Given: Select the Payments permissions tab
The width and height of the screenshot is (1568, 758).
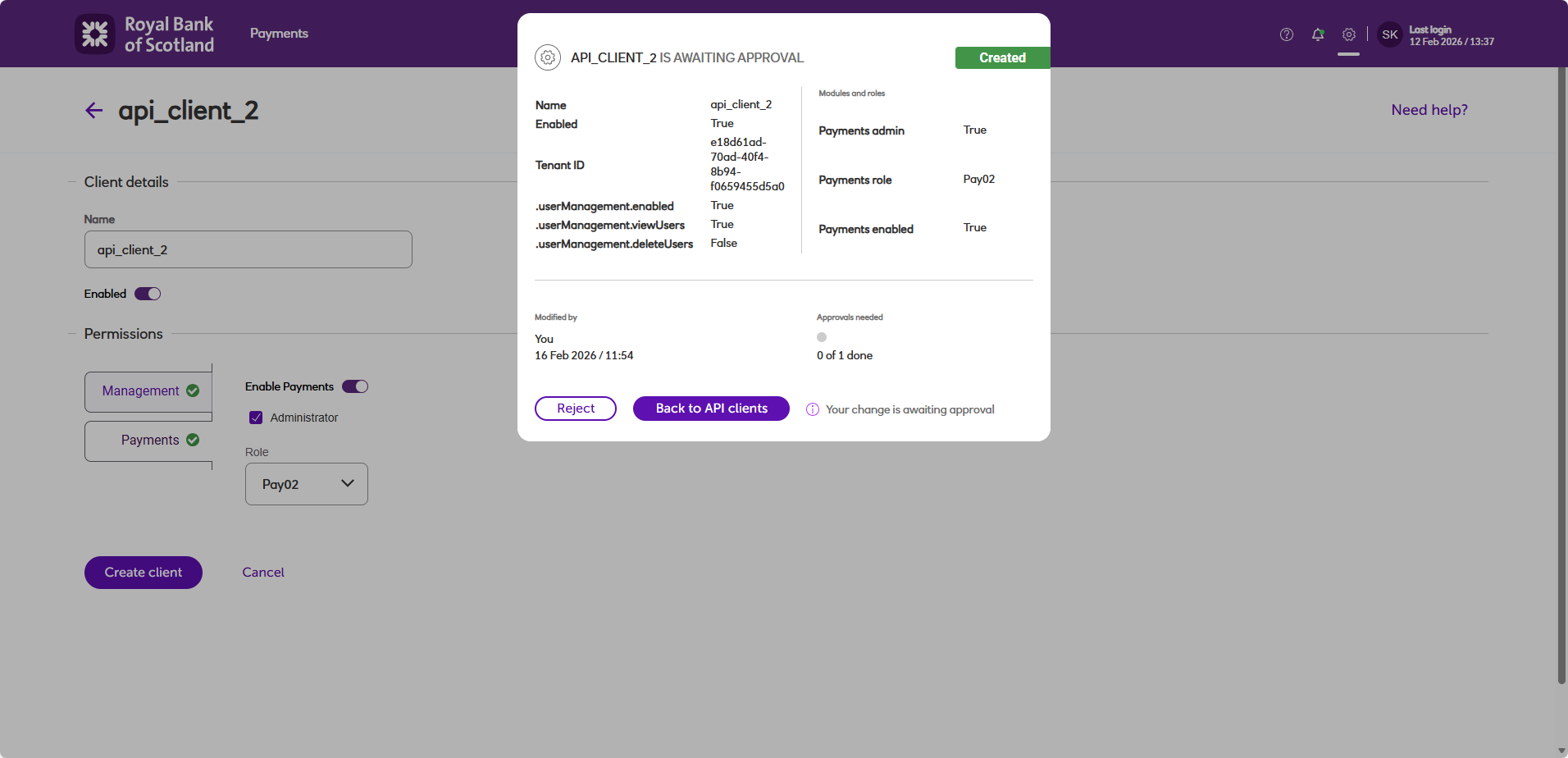Looking at the screenshot, I should tap(148, 441).
